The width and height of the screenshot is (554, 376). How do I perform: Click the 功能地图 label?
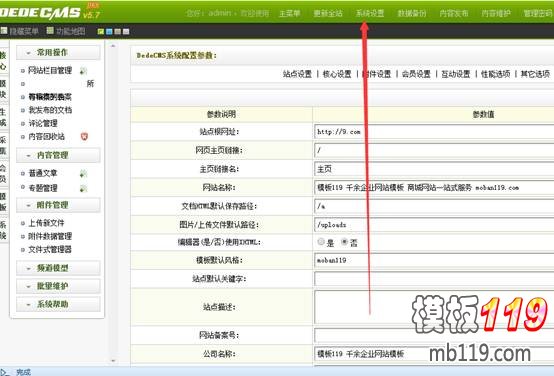coord(70,31)
